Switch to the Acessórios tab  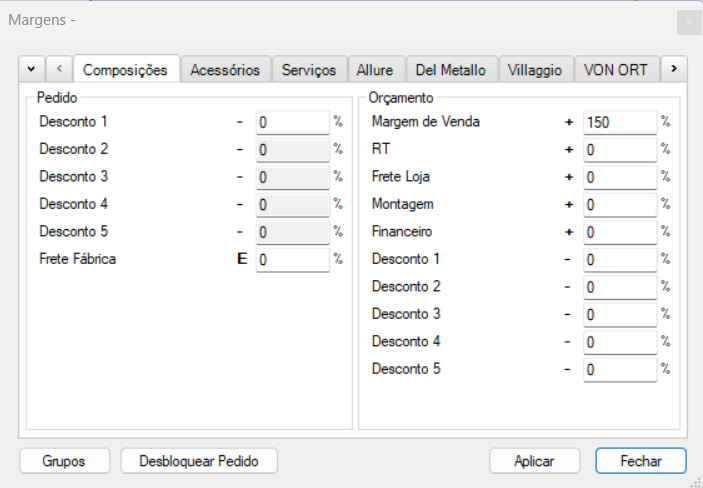(225, 70)
